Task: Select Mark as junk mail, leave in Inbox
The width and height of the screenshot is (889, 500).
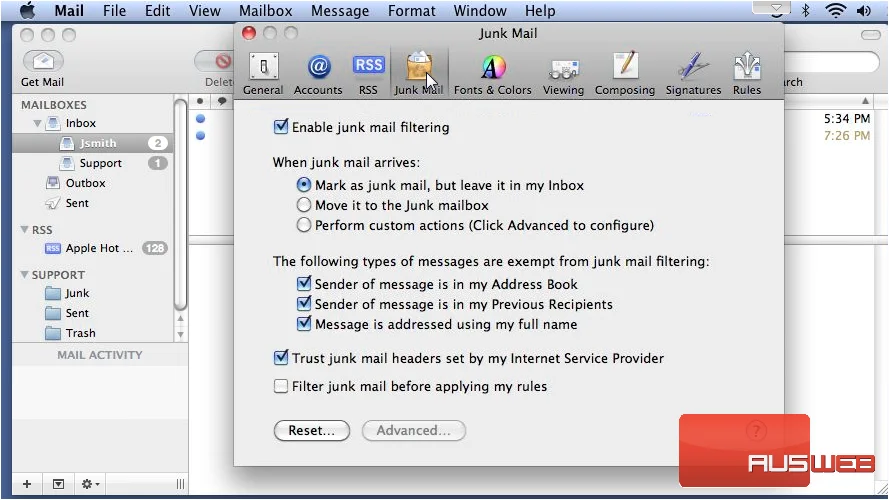Action: (x=304, y=185)
